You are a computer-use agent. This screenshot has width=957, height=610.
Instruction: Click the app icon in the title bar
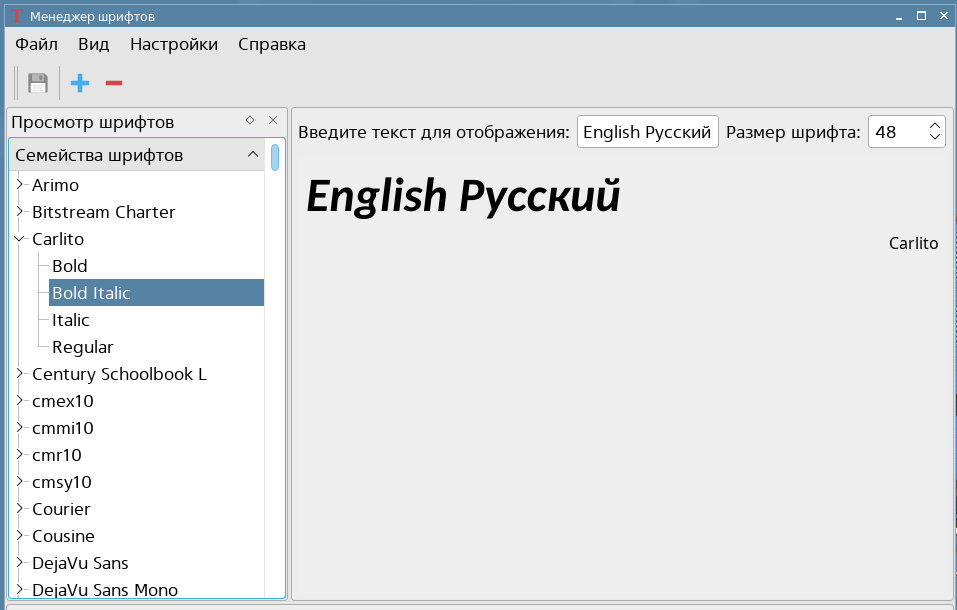[15, 16]
